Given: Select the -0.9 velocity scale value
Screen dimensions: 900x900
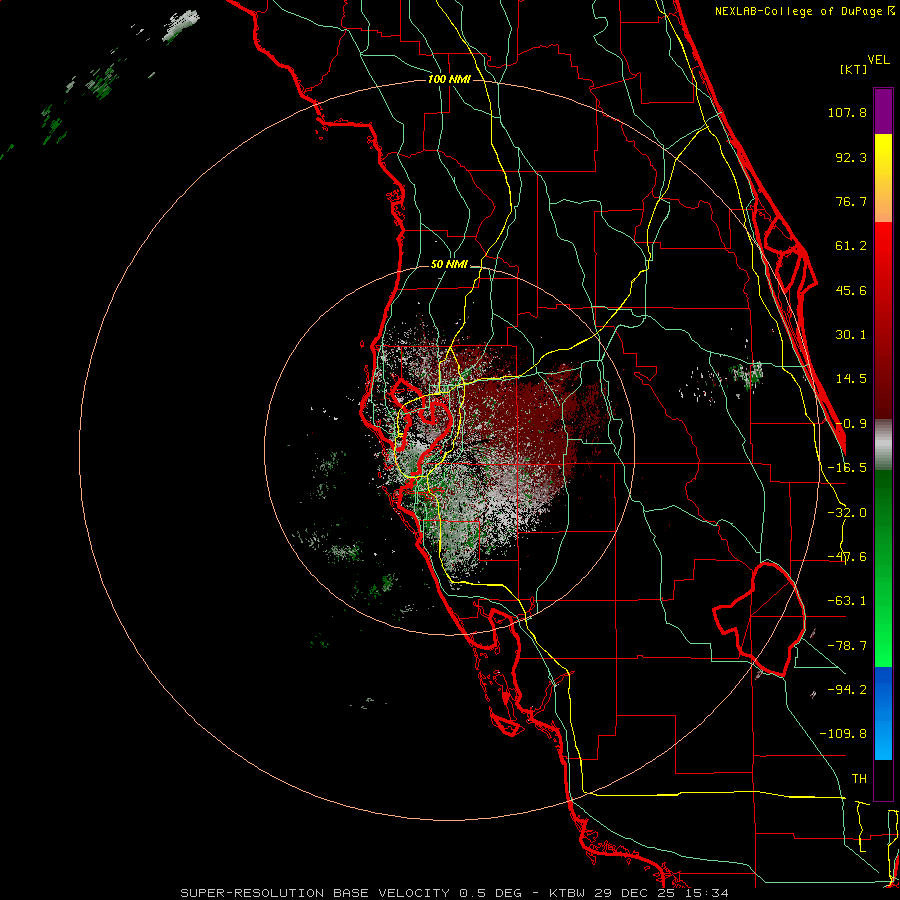Looking at the screenshot, I should (x=851, y=424).
